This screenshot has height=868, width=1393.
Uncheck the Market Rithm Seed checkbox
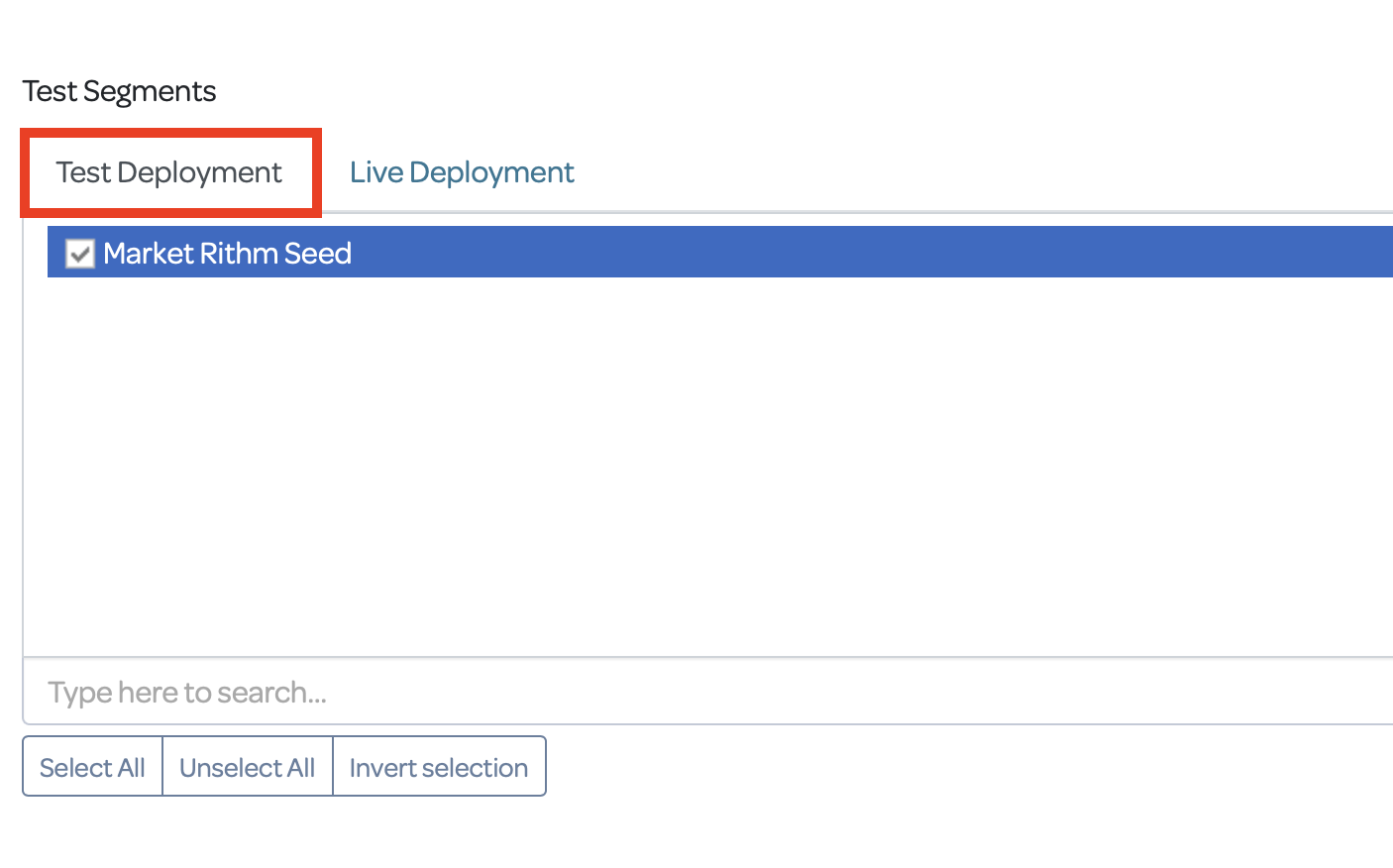(80, 254)
